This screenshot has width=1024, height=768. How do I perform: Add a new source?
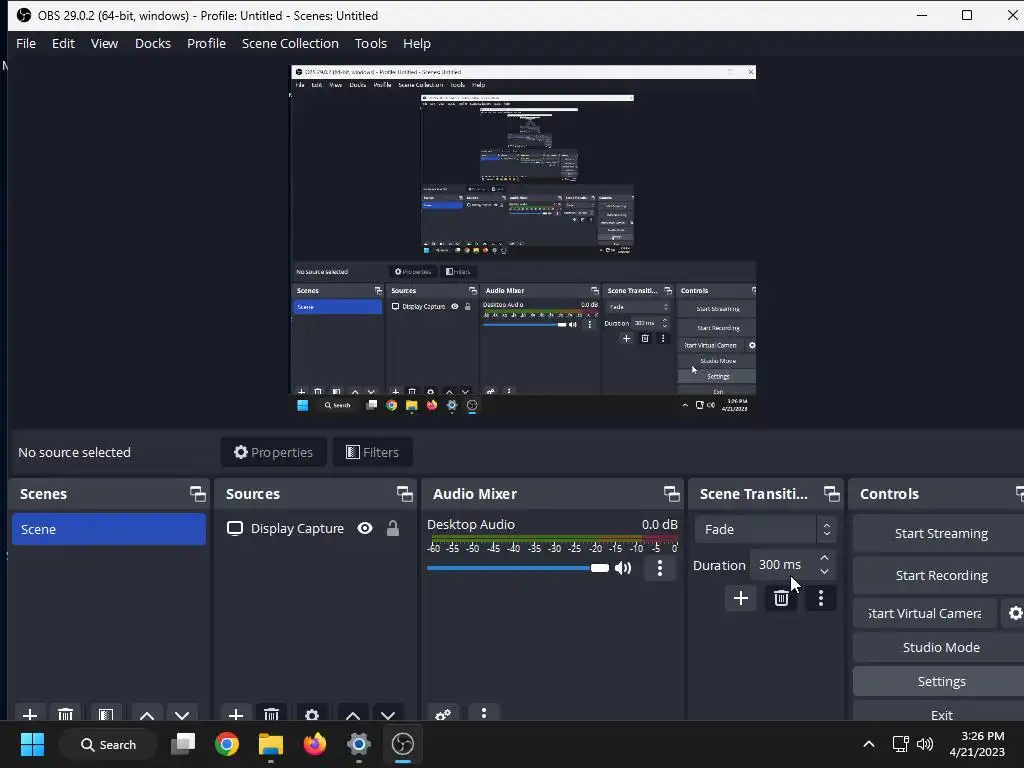point(236,714)
